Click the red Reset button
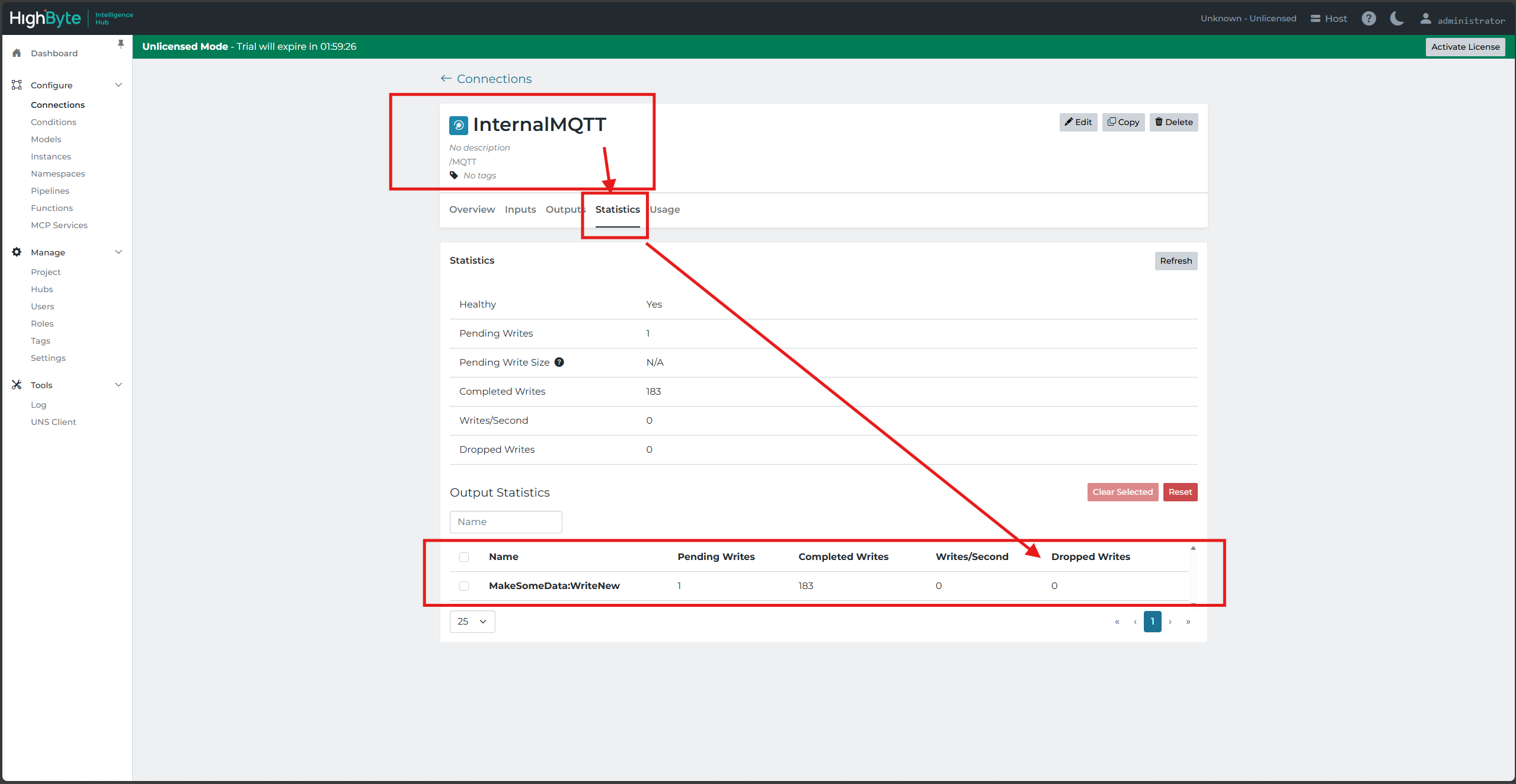The image size is (1516, 784). (1180, 492)
